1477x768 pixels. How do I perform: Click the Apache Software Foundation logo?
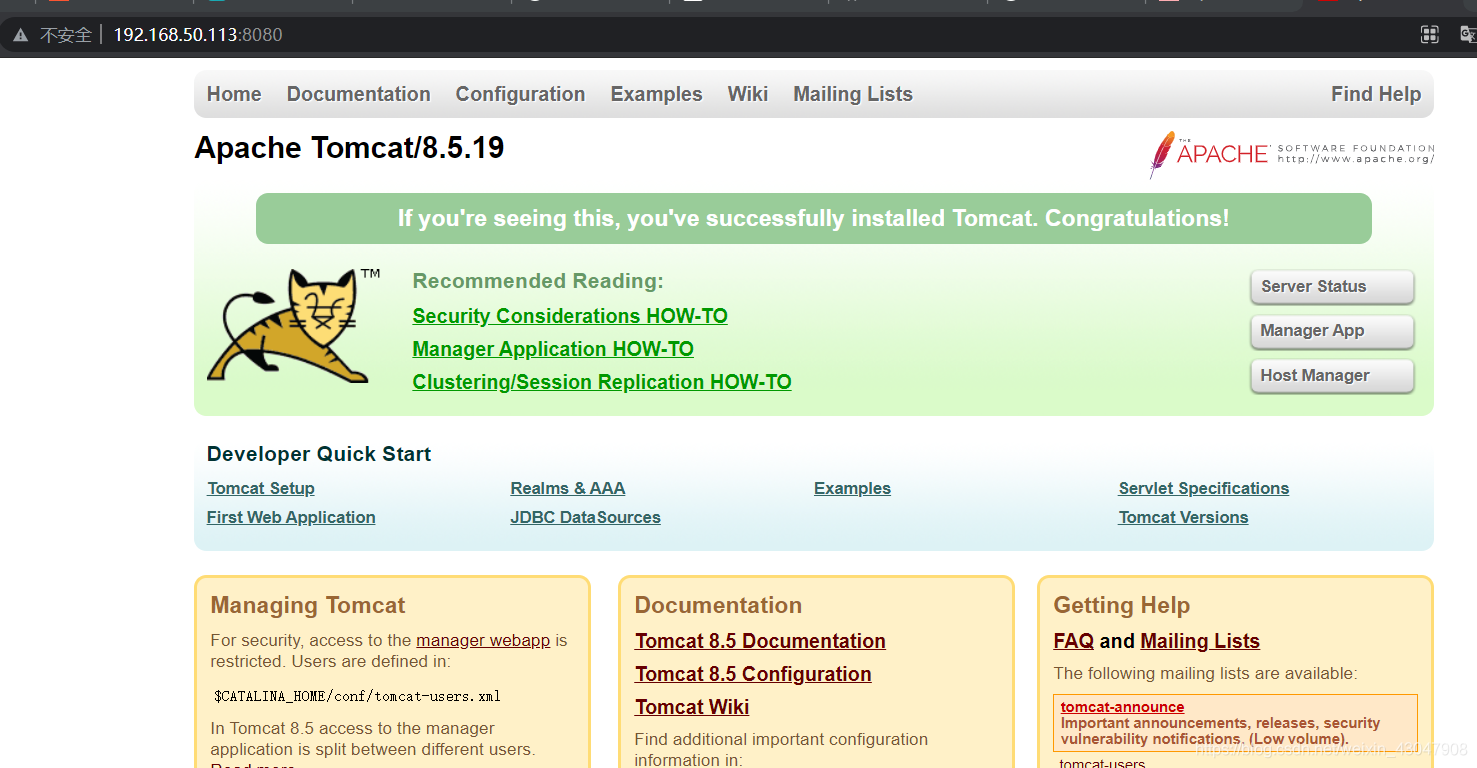pyautogui.click(x=1292, y=154)
